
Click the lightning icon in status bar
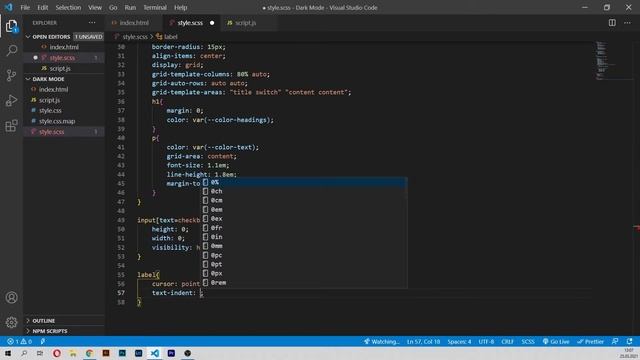click(x=43, y=342)
